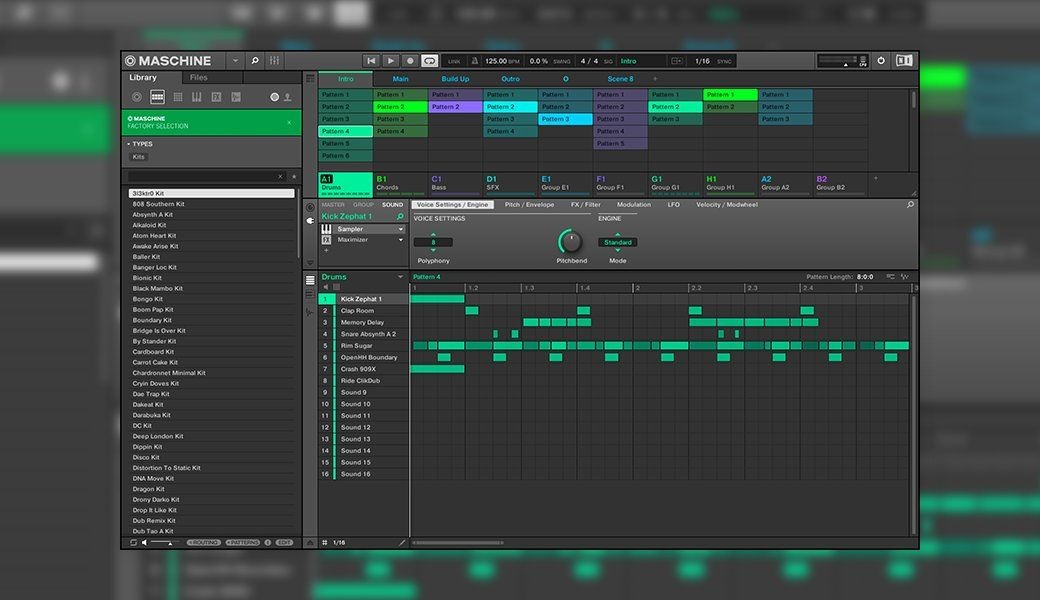Select the Effects FX icon in Library
1040x600 pixels.
point(216,97)
